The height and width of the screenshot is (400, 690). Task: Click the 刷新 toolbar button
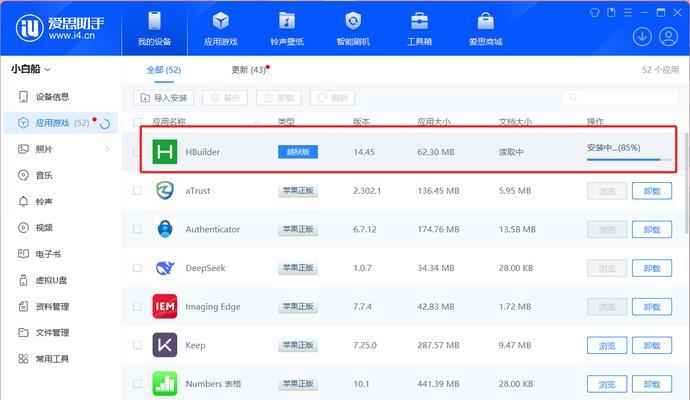[x=332, y=98]
